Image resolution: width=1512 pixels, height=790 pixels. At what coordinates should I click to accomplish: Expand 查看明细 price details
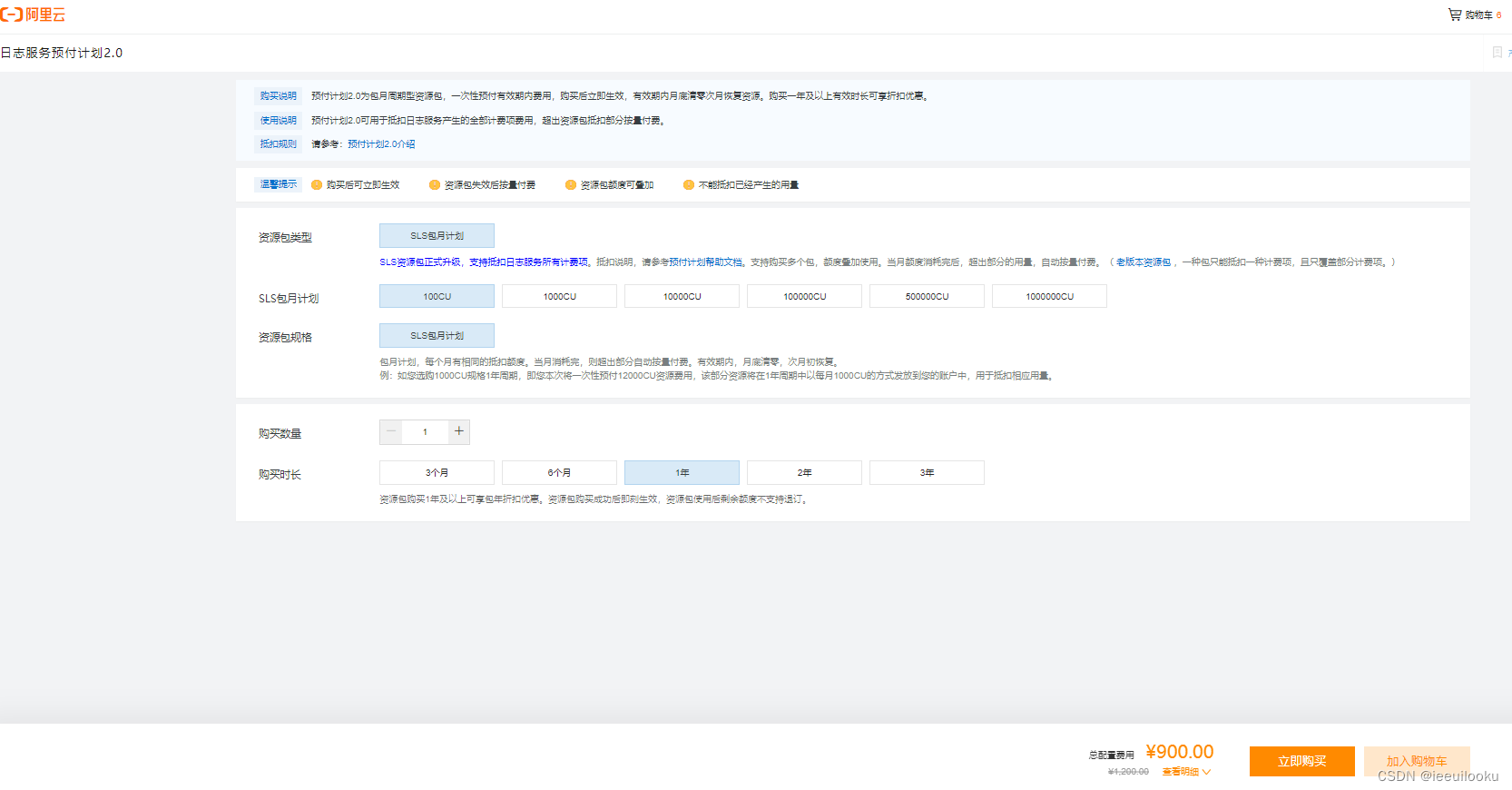click(1186, 772)
